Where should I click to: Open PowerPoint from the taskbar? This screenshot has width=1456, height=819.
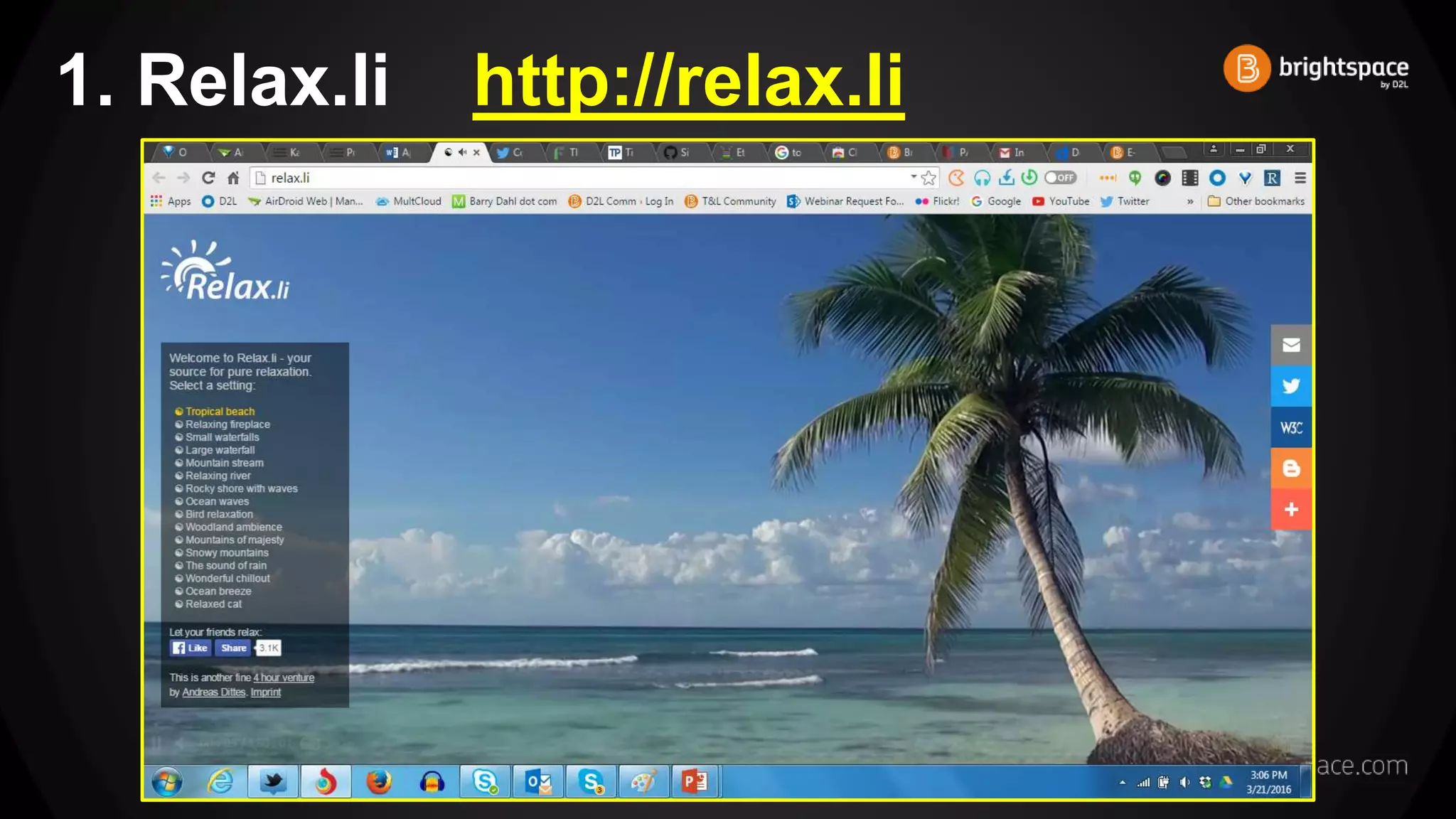pyautogui.click(x=695, y=782)
